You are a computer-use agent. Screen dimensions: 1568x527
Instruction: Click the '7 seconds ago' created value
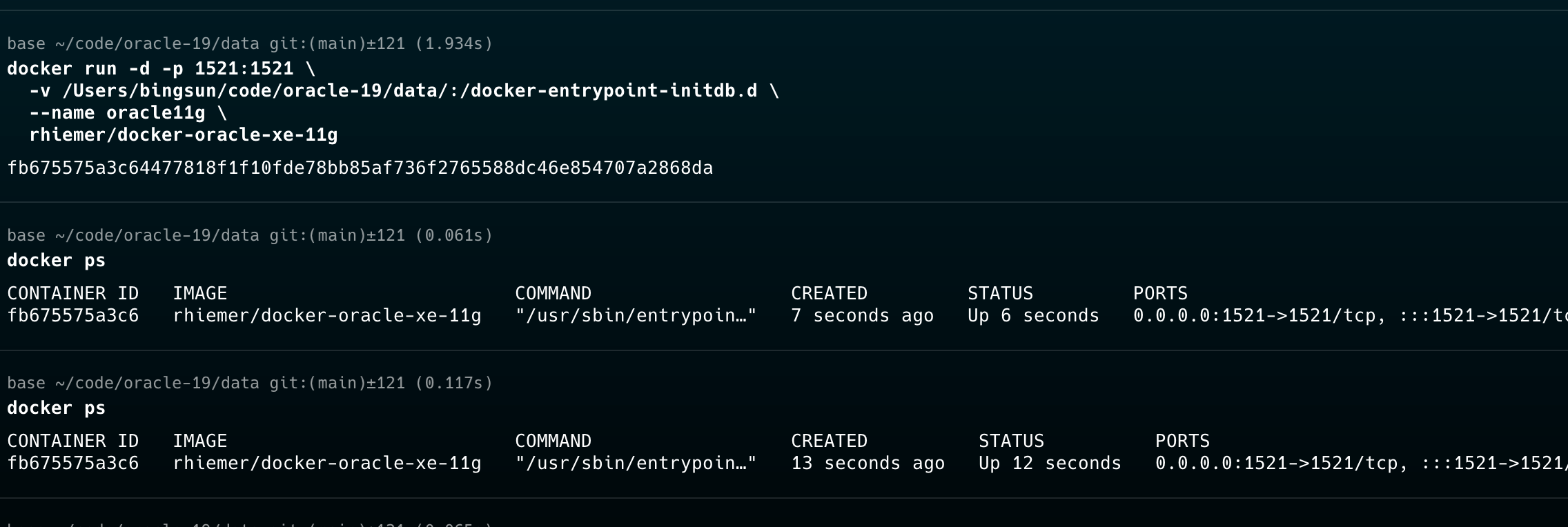coord(863,316)
